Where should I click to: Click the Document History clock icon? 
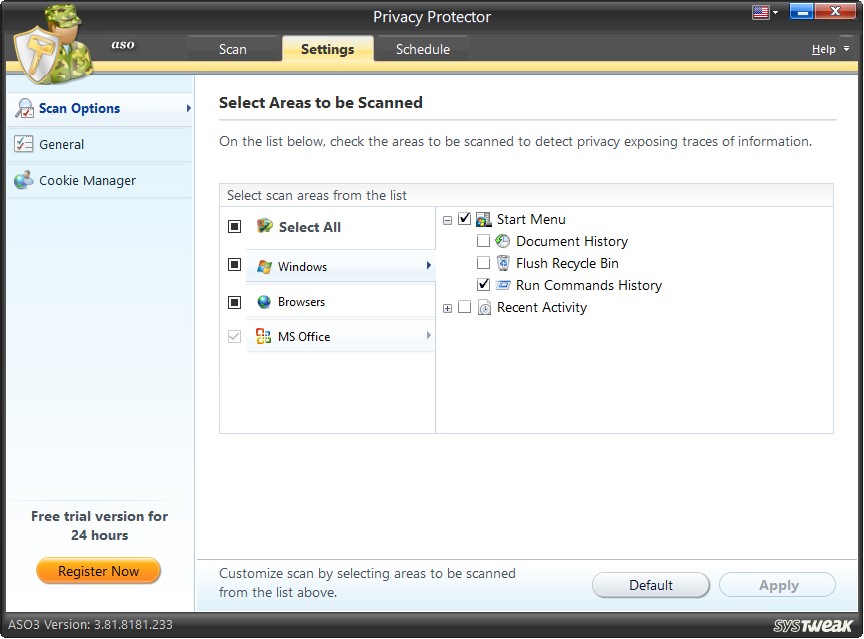point(501,241)
